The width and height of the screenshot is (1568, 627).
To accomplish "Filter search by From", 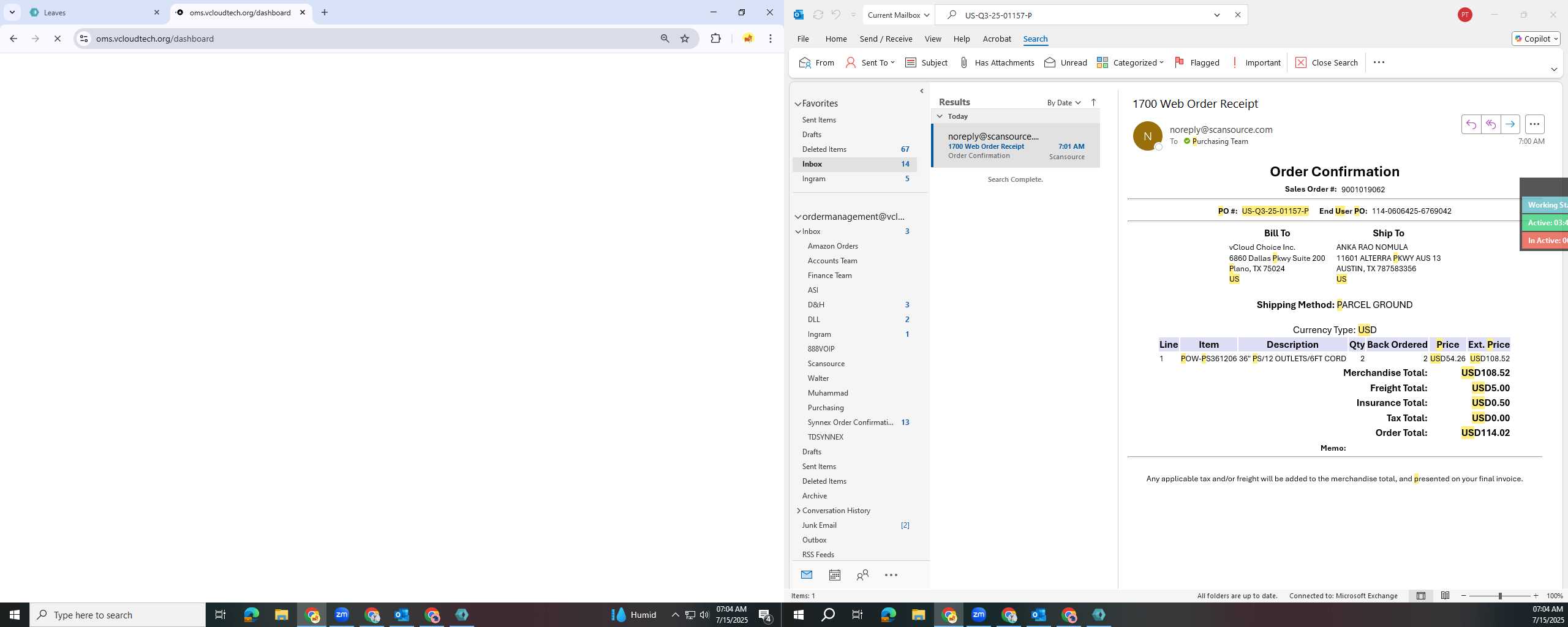I will coord(816,62).
